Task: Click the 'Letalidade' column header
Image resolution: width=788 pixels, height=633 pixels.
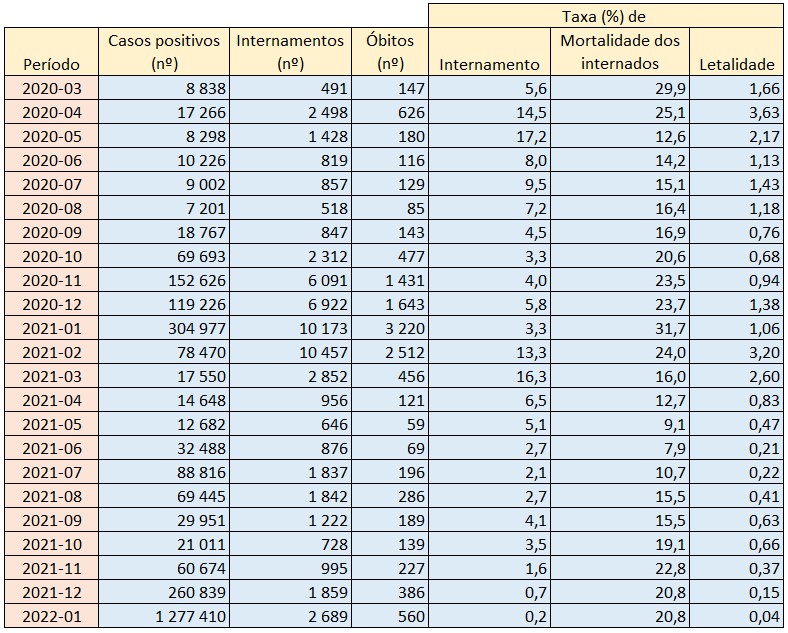Action: coord(737,64)
